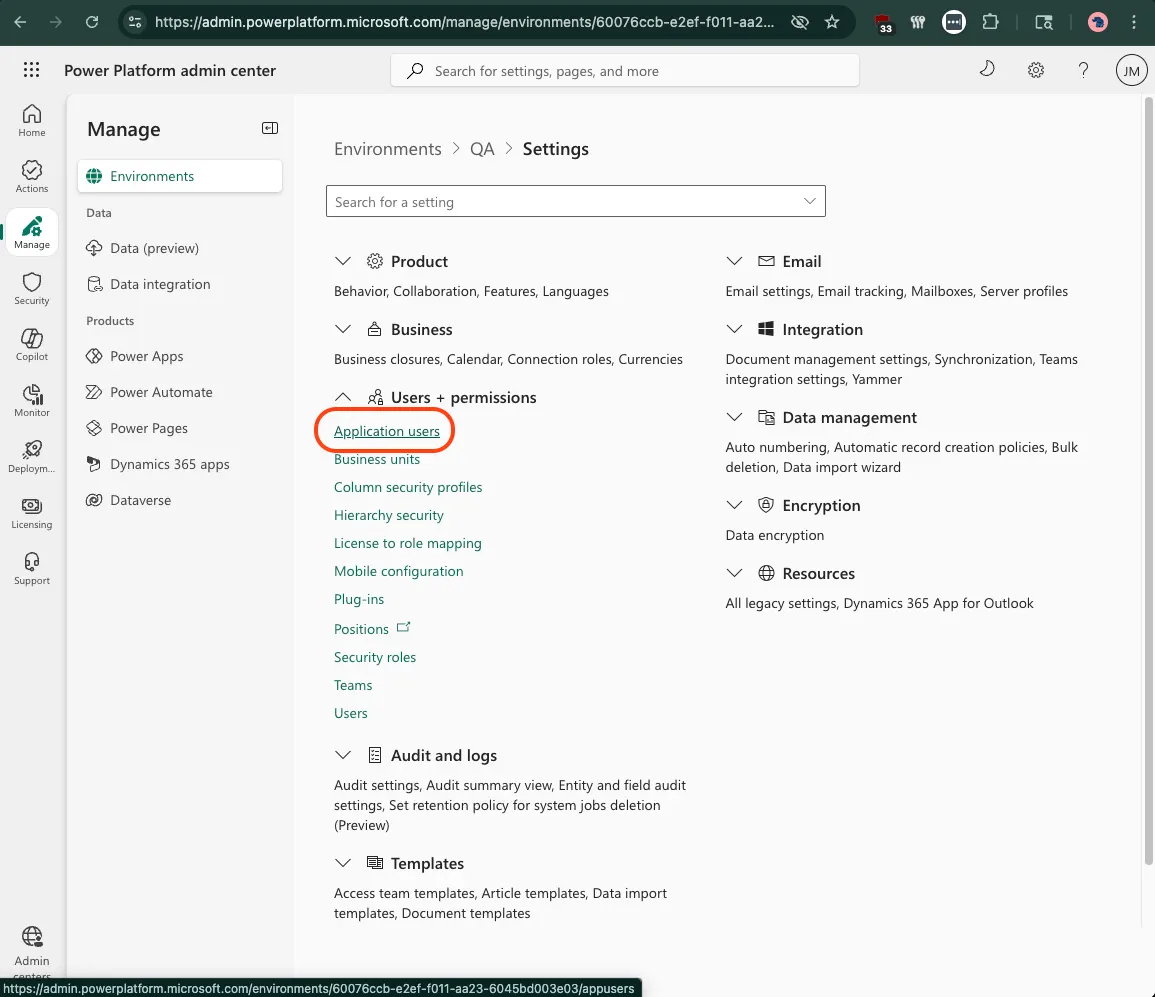The height and width of the screenshot is (997, 1155).
Task: Select Copilot in the navigation rail
Action: click(x=31, y=344)
